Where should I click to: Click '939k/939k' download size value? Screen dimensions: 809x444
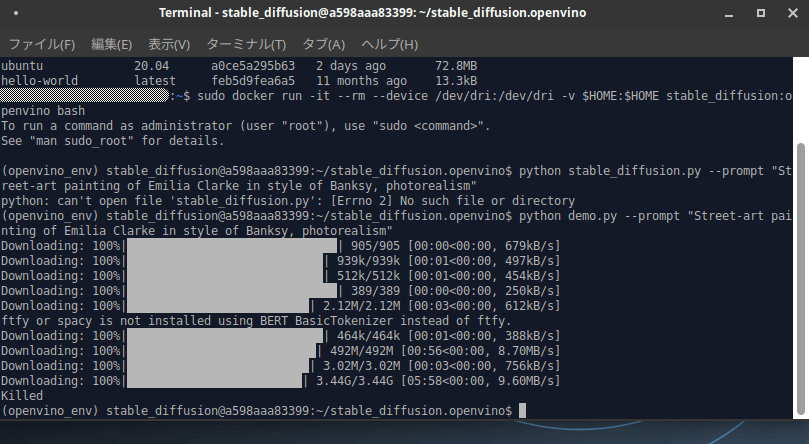pos(368,261)
